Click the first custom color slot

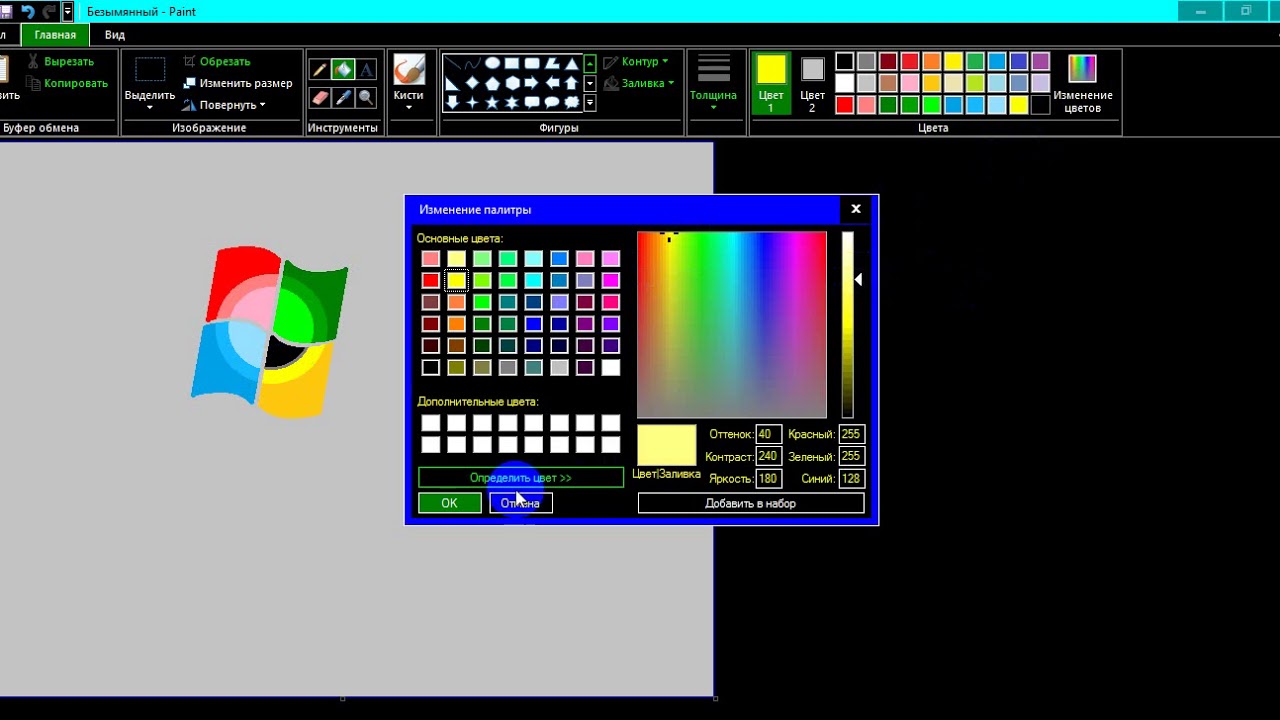pos(430,423)
